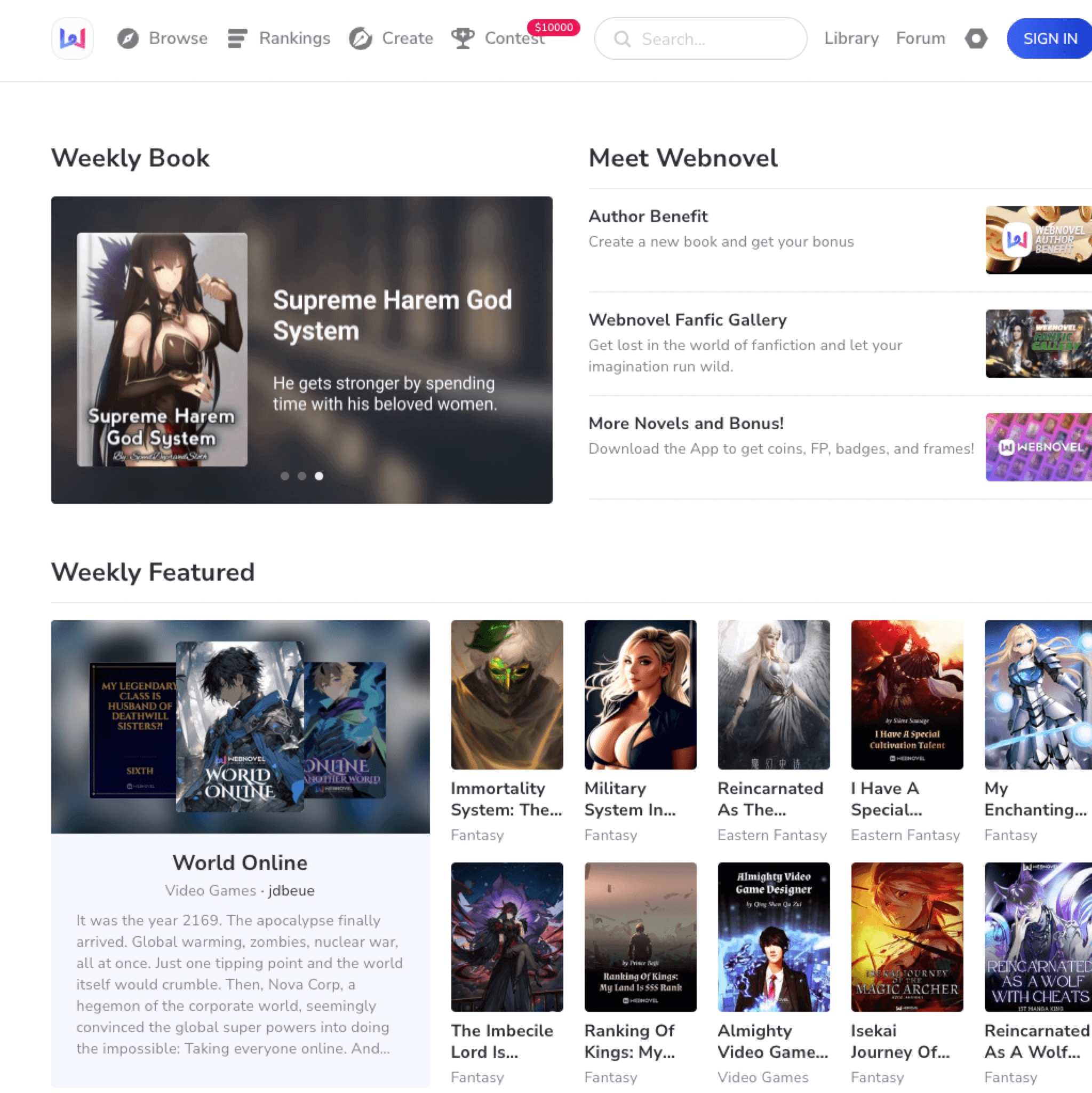1092x1093 pixels.
Task: Click the Create pen icon
Action: point(360,38)
